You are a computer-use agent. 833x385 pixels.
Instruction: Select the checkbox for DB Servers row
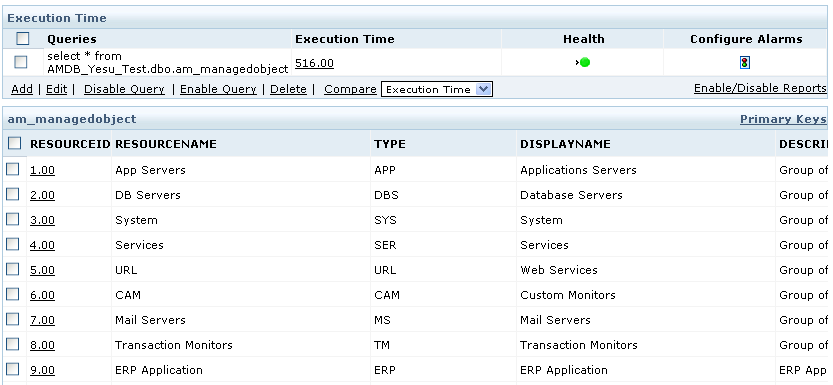point(12,194)
